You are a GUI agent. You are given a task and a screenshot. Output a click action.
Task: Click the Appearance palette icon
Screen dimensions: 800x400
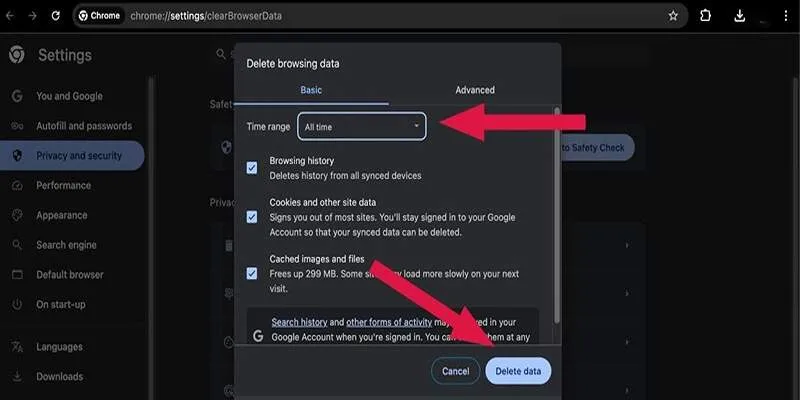[17, 215]
